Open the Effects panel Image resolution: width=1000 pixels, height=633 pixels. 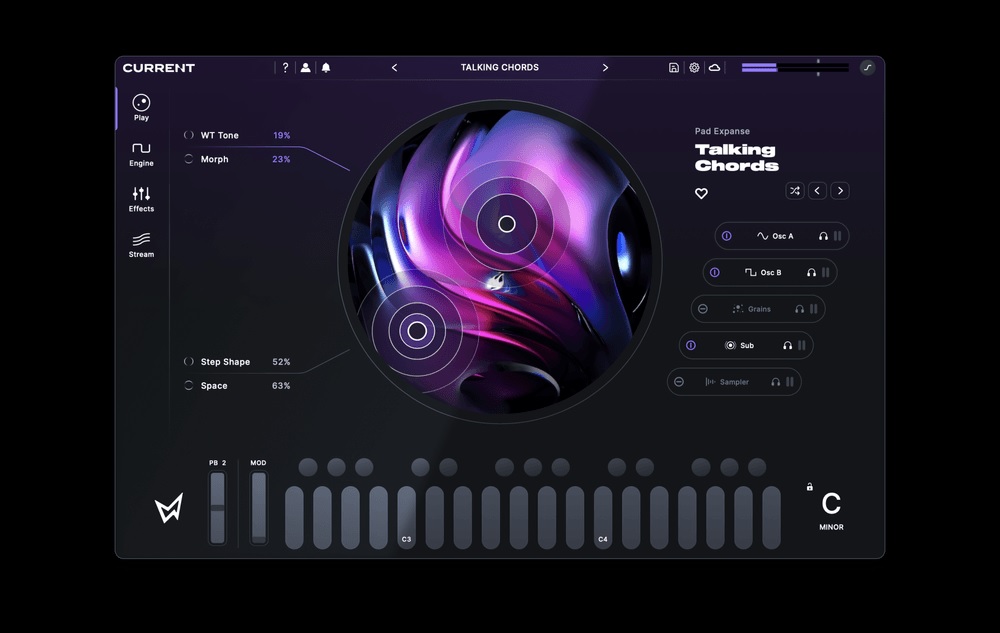coord(141,199)
